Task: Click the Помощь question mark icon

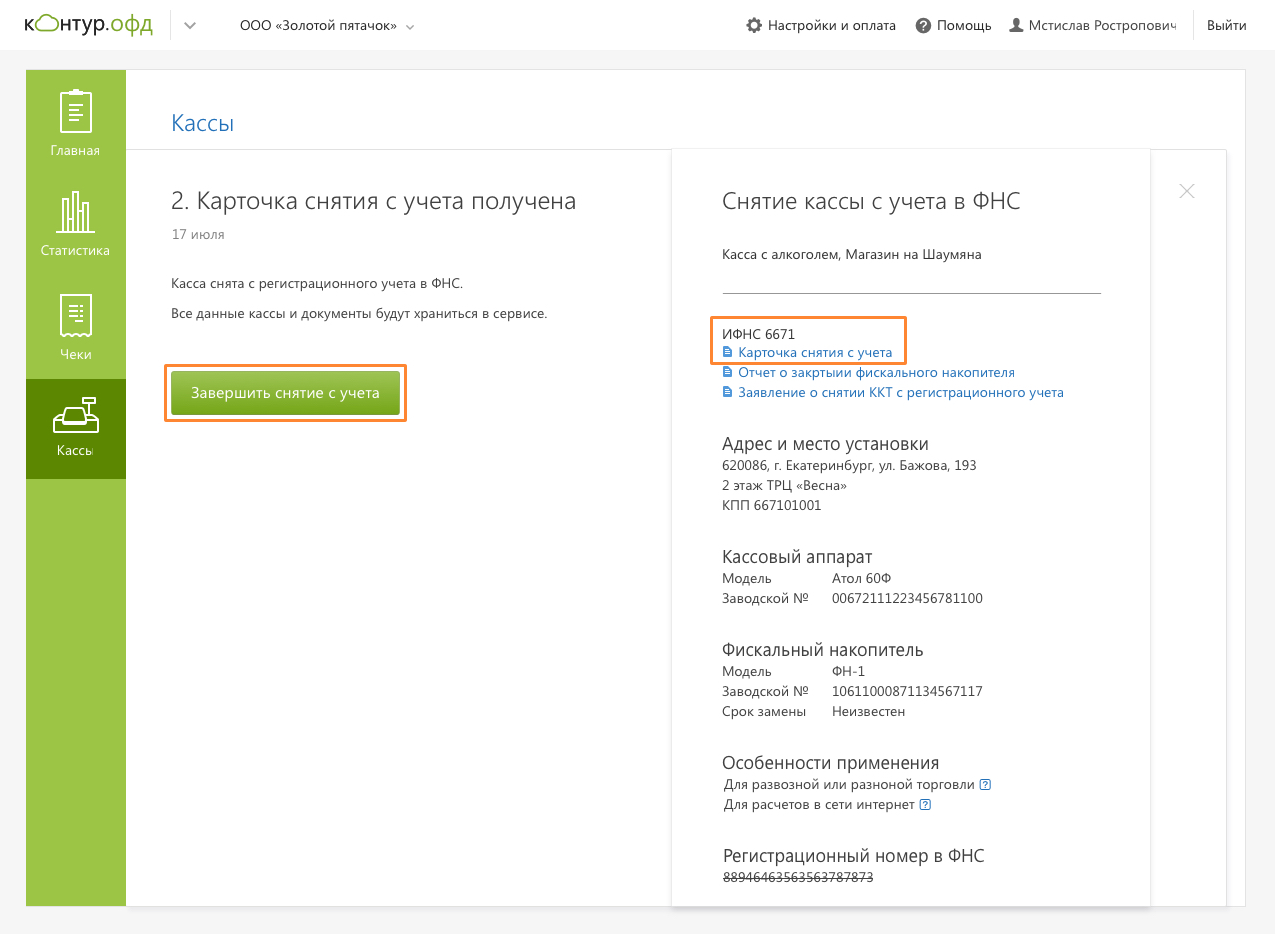Action: 923,25
